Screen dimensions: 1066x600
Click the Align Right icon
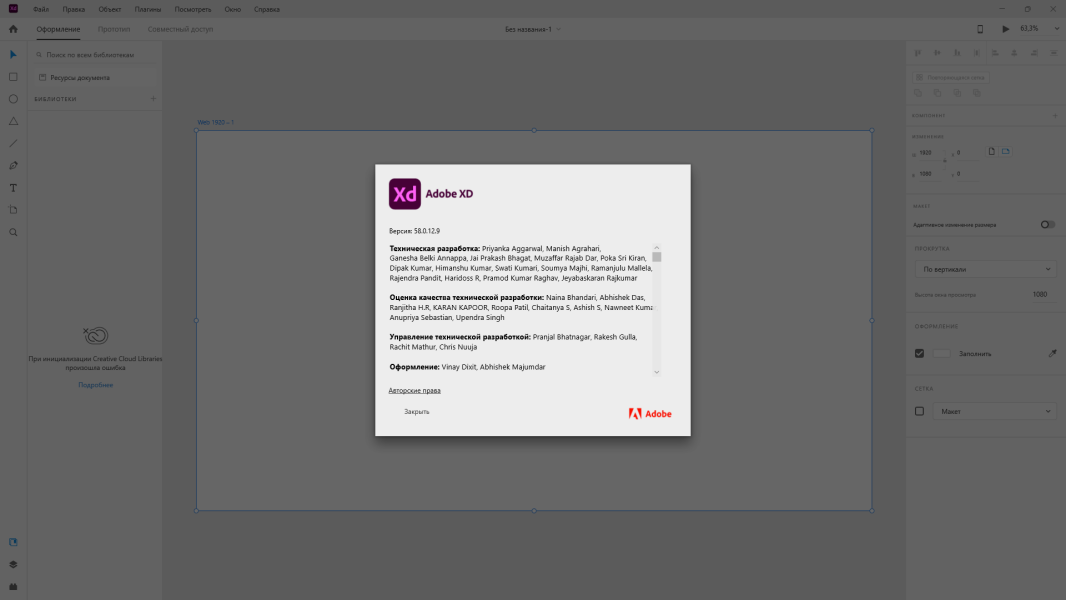click(x=1034, y=53)
